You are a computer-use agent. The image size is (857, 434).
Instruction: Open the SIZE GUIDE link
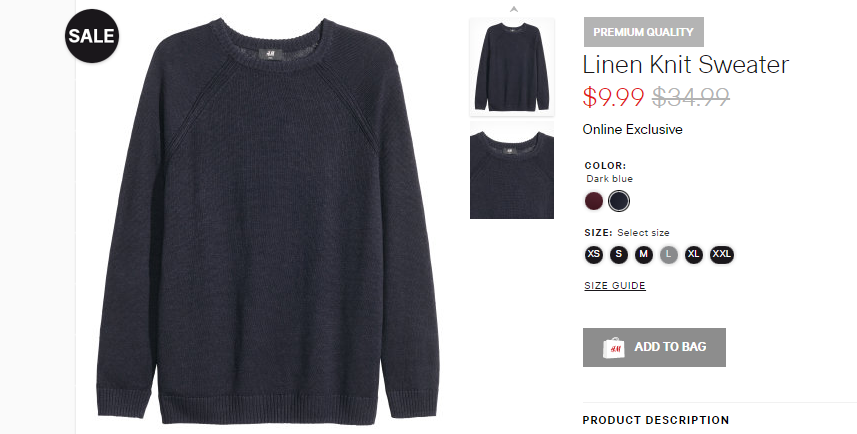tap(615, 286)
